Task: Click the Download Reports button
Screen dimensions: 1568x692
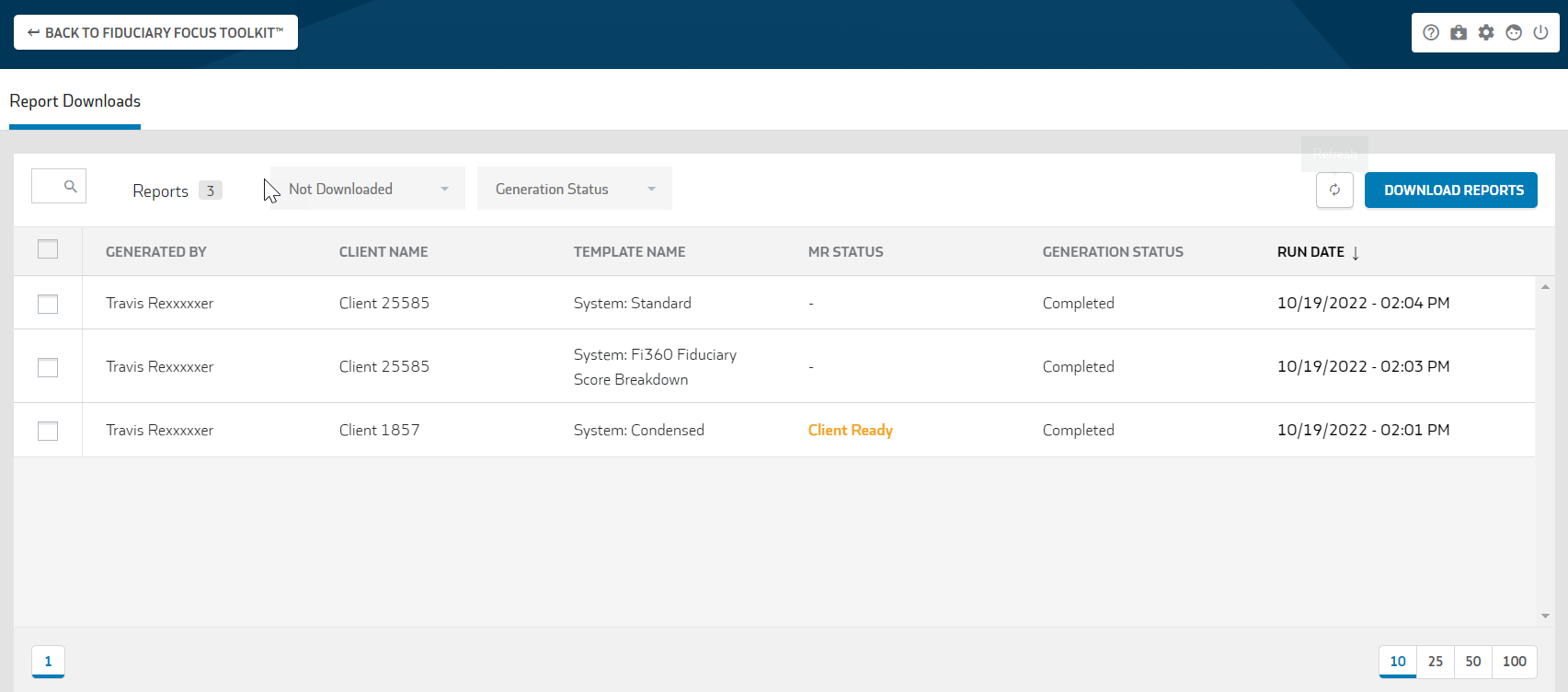Action: [x=1451, y=190]
